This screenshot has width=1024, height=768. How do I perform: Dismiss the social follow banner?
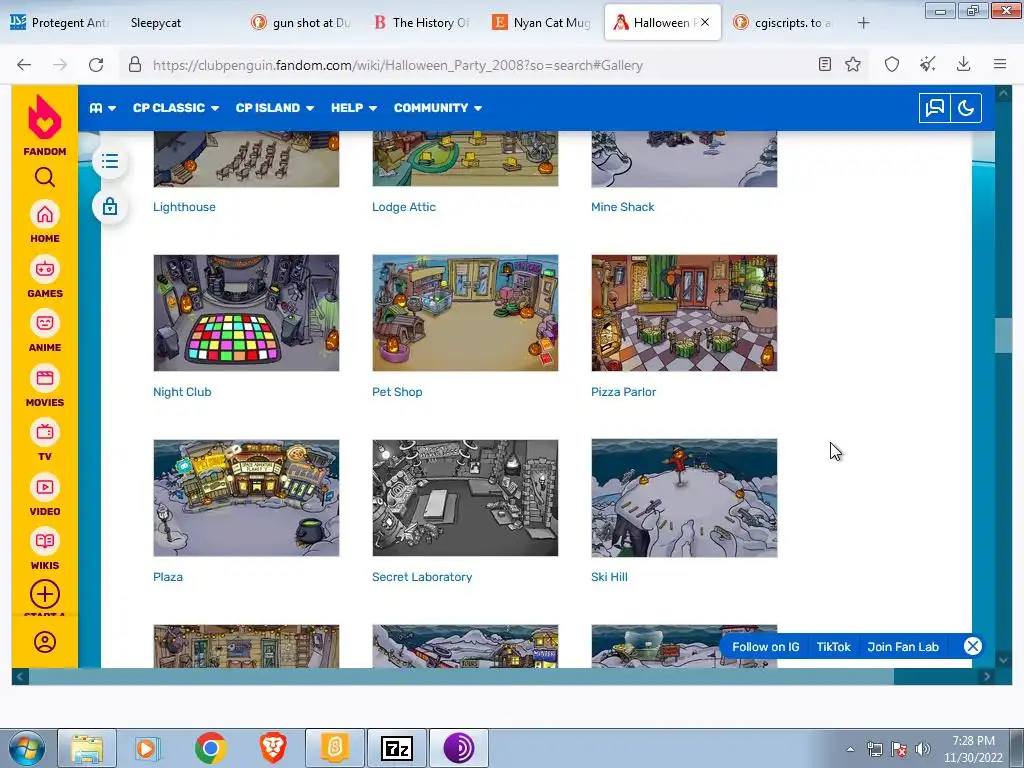[x=972, y=647]
